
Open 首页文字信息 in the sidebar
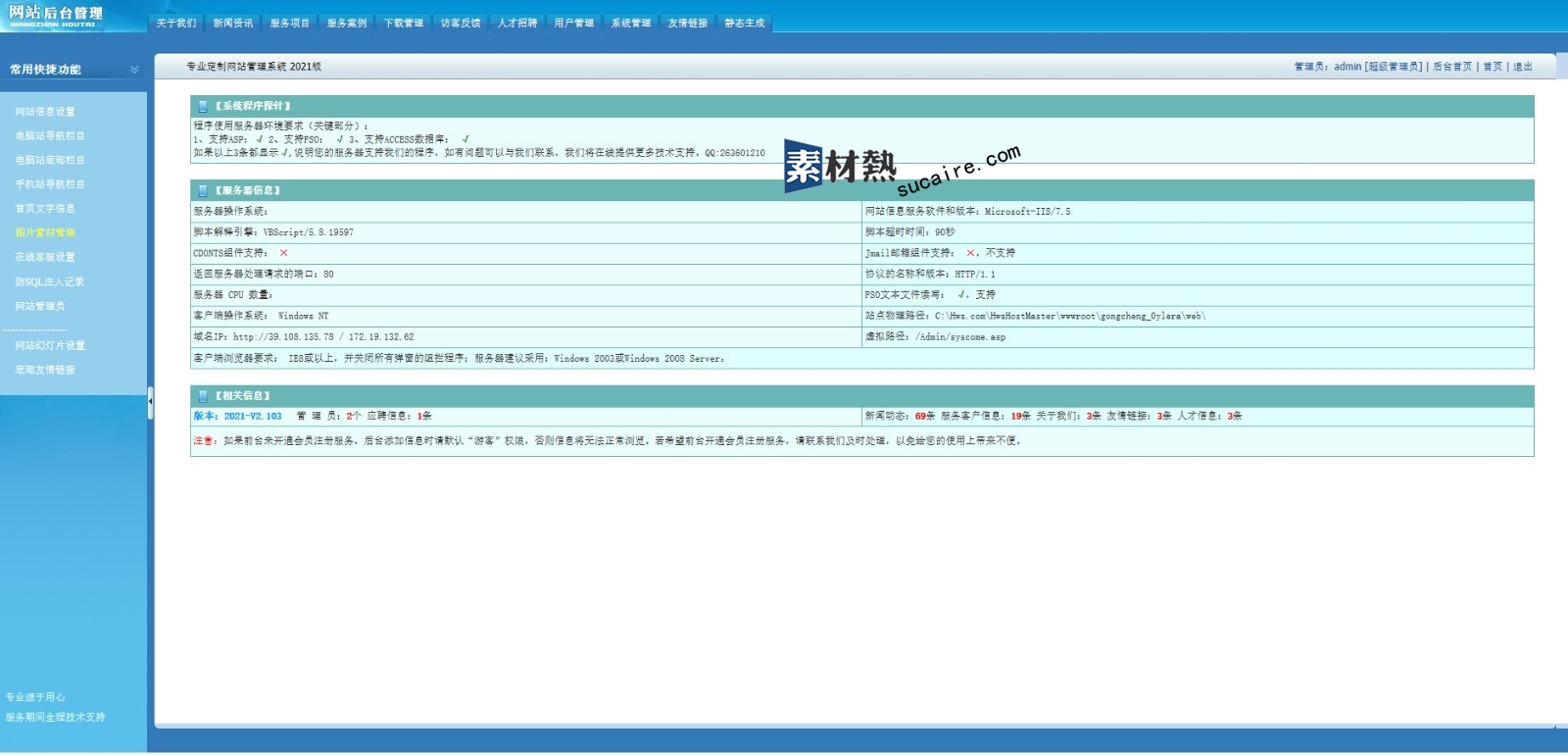tap(45, 209)
